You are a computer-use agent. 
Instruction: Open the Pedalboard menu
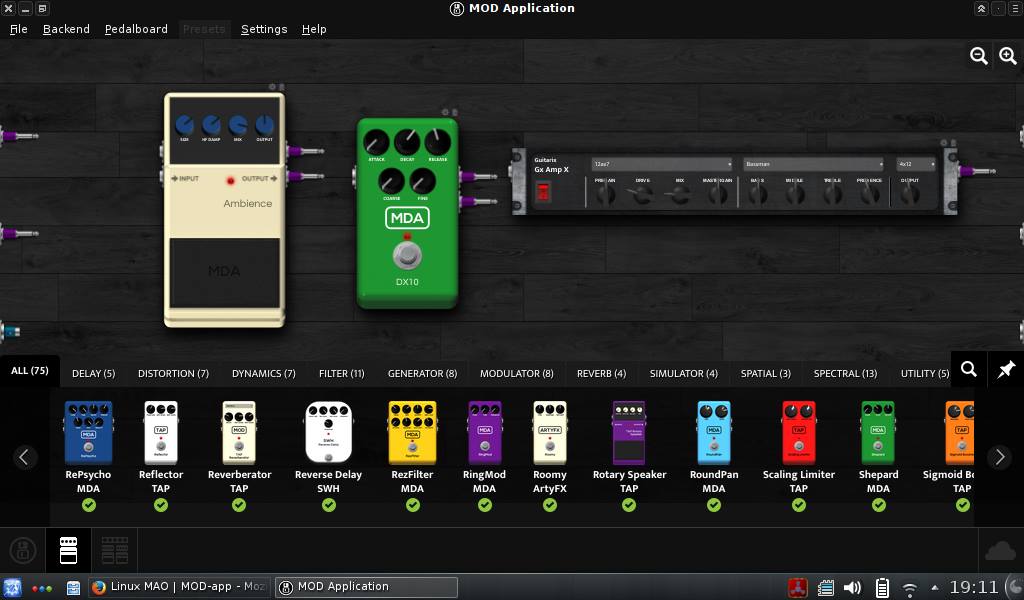click(136, 29)
